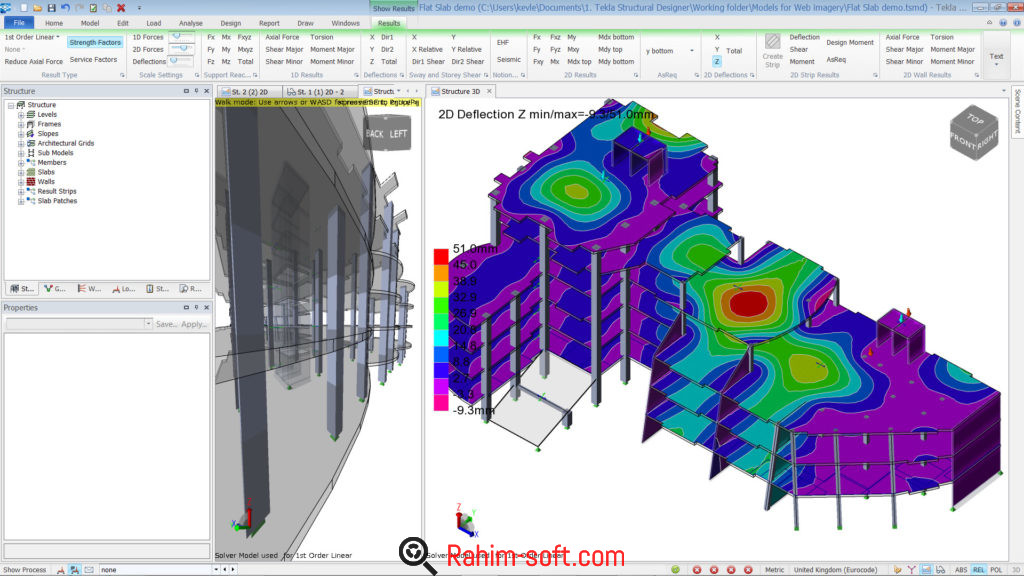Image resolution: width=1024 pixels, height=576 pixels.
Task: Click the New document icon in quick access toolbar
Action: [x=24, y=8]
